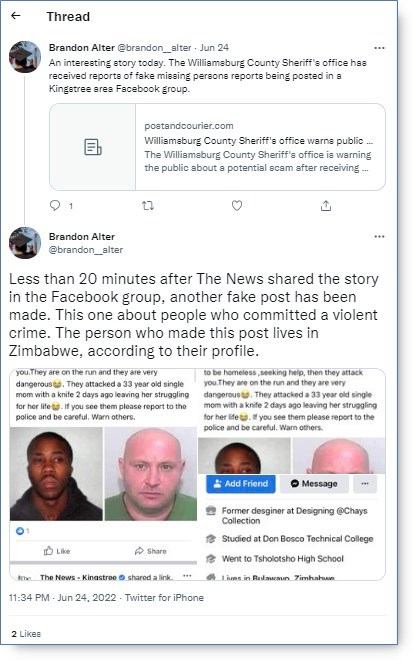
Task: View the 2 Likes list
Action: click(x=26, y=634)
